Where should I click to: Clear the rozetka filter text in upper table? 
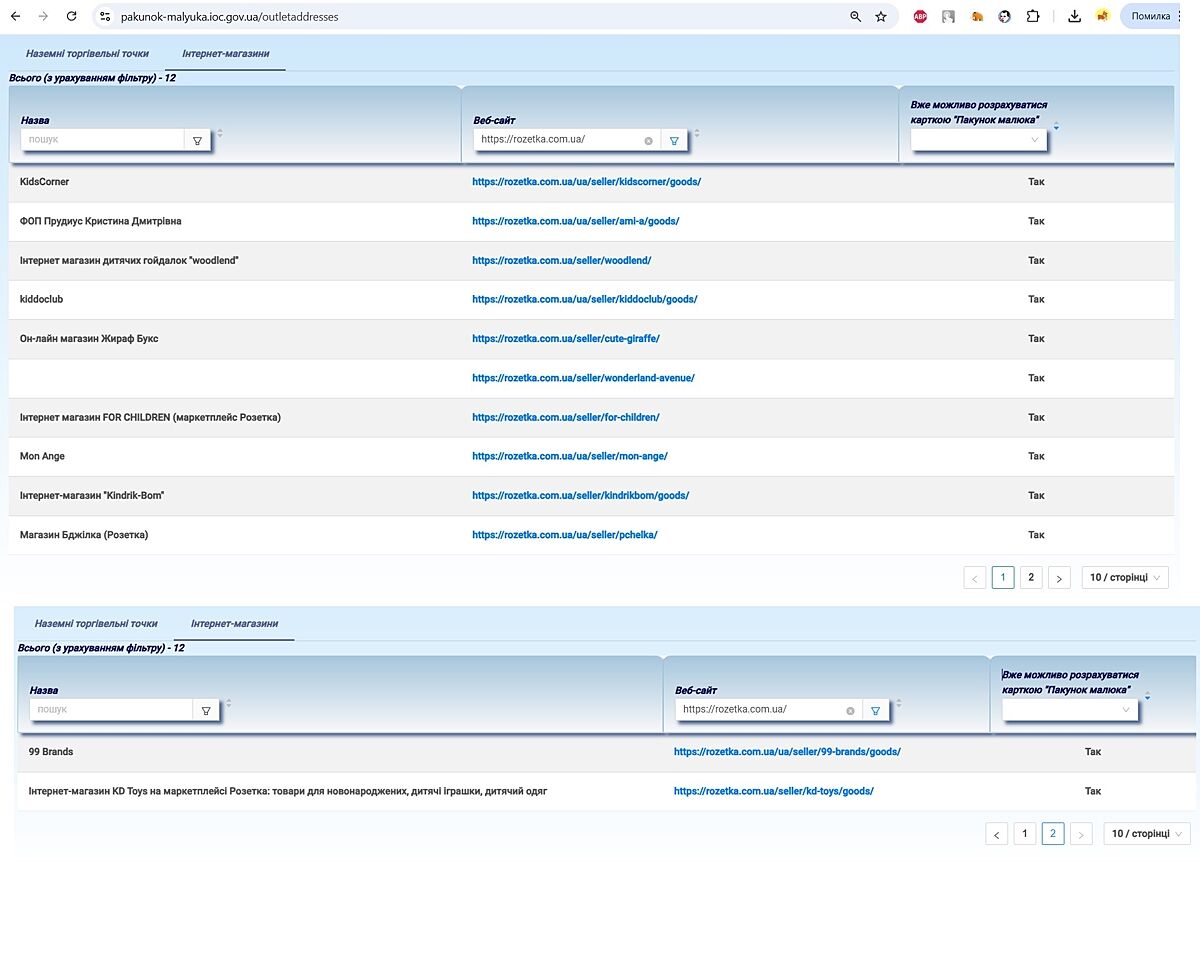point(648,141)
